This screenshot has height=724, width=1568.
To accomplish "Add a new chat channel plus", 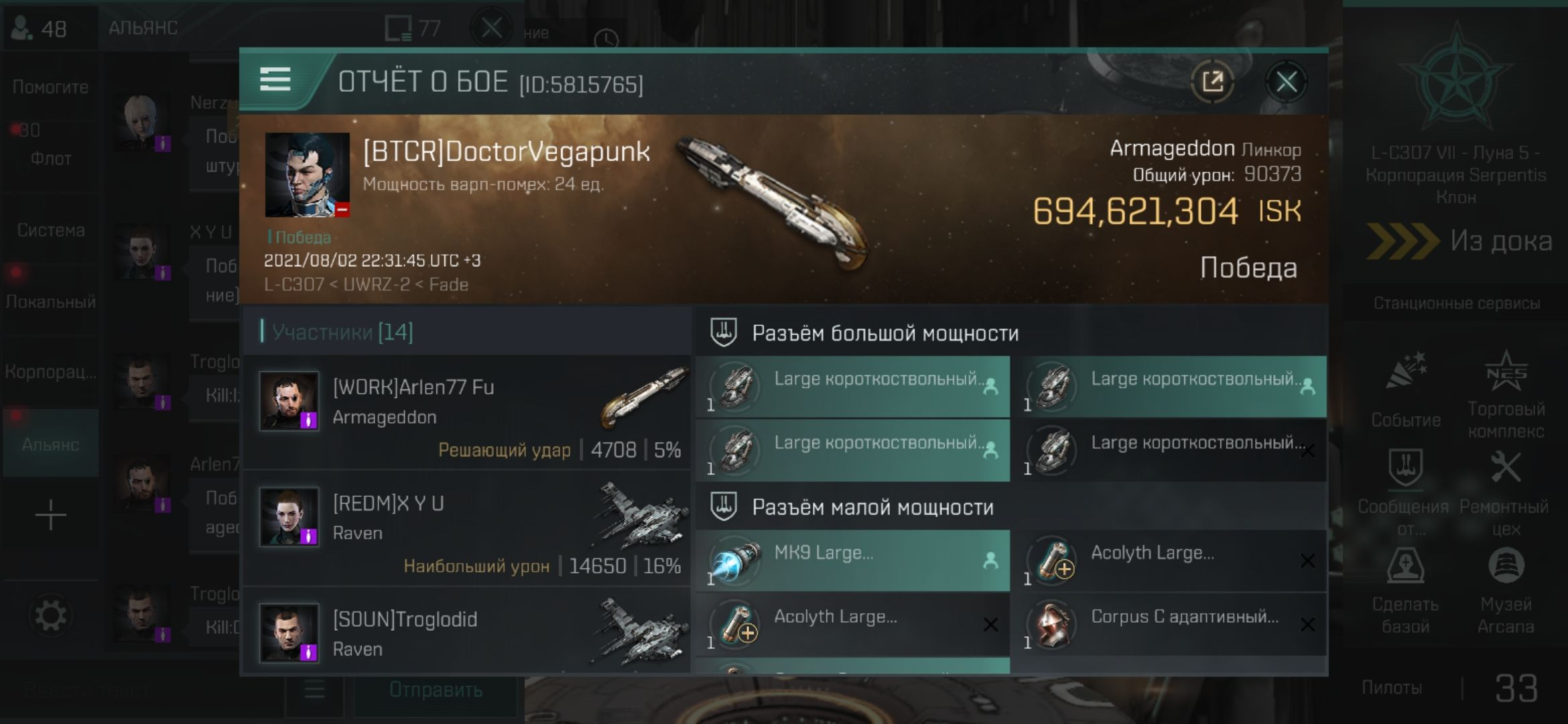I will [50, 516].
